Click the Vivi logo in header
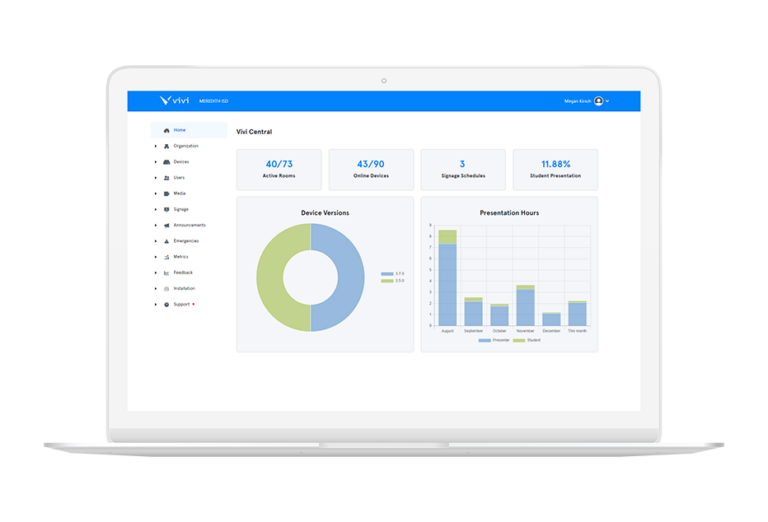This screenshot has height=522, width=768. 174,100
